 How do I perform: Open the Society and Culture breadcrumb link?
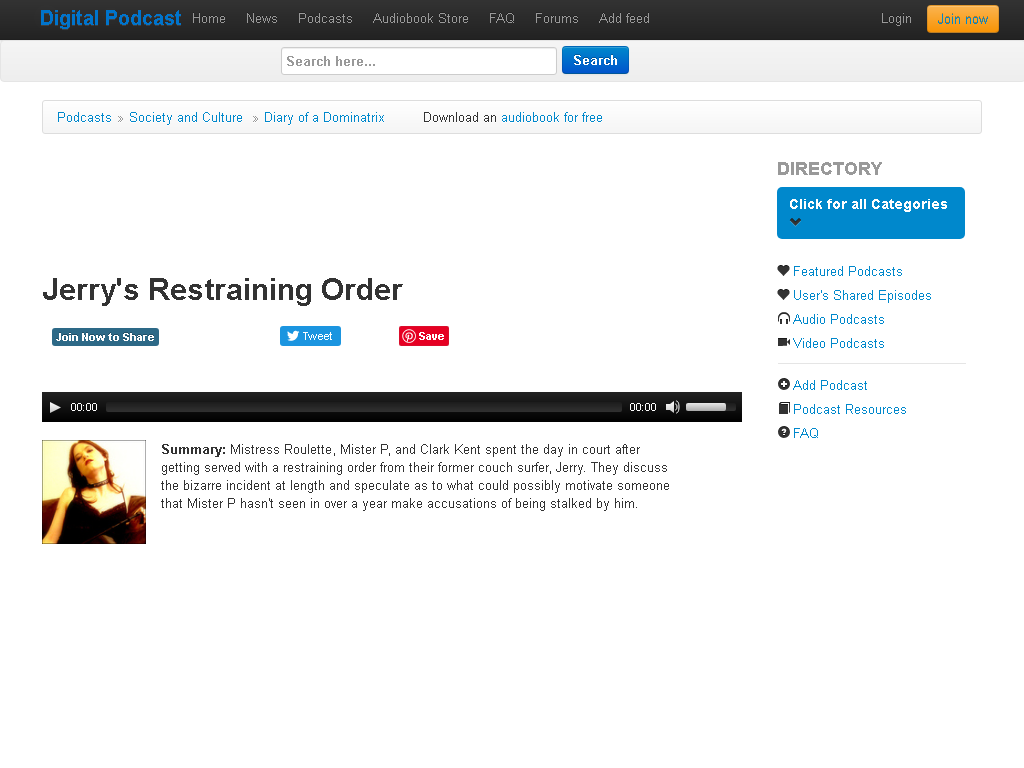click(x=185, y=118)
